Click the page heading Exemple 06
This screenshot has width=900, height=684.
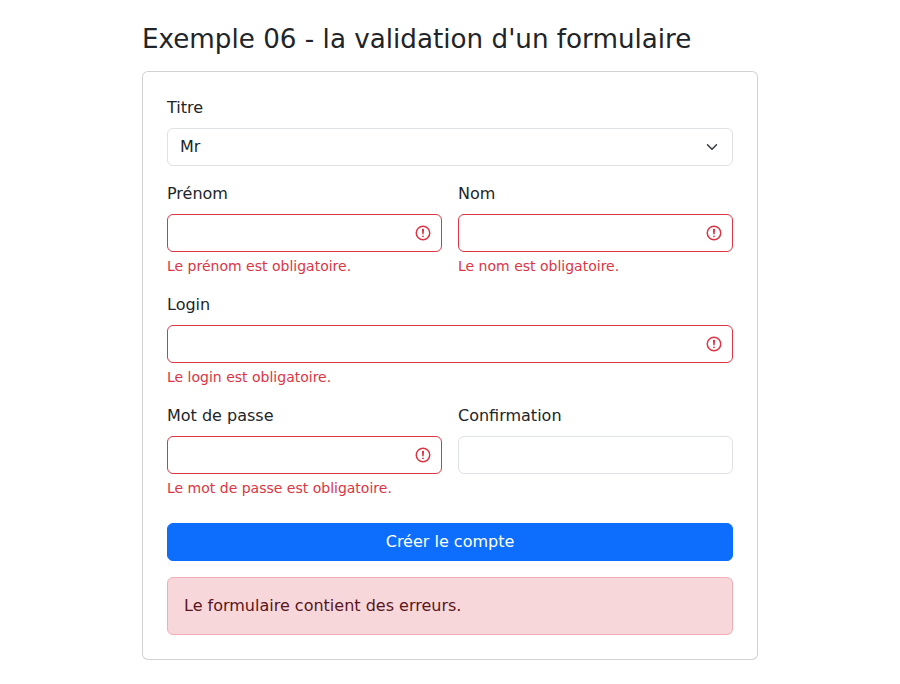[x=417, y=39]
